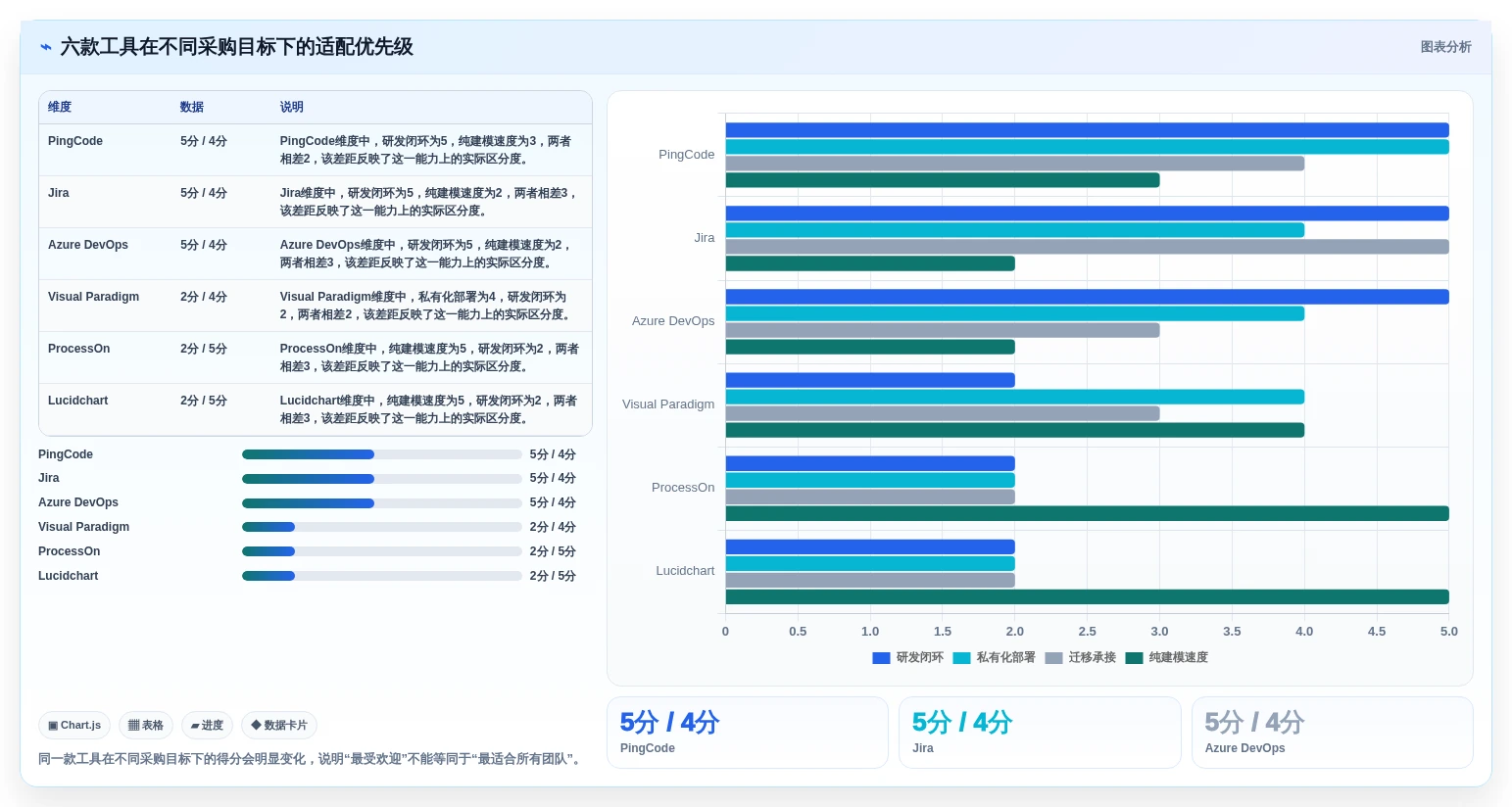Click the footer note about 最受欢迎
This screenshot has width=1512, height=807.
pyautogui.click(x=313, y=759)
